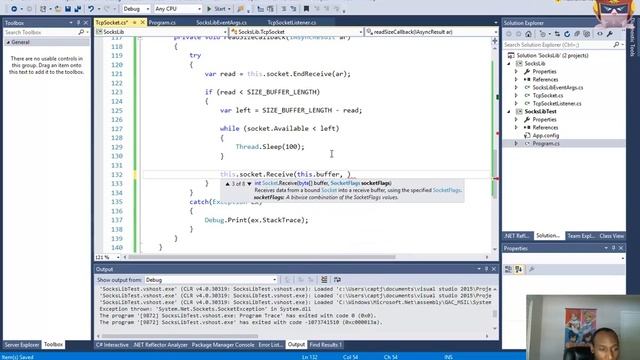Viewport: 640px width, 360px height.
Task: Select TcpSocket.cs in Solution Explorer
Action: 547,96
